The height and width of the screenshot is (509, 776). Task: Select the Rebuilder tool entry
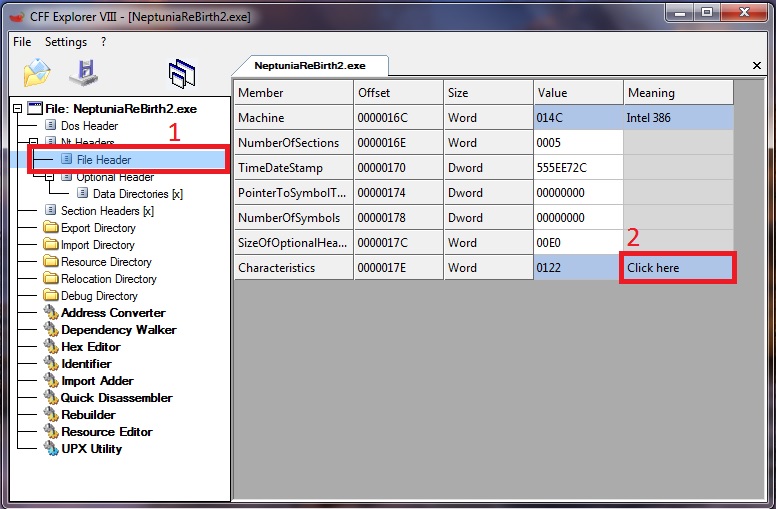(88, 414)
